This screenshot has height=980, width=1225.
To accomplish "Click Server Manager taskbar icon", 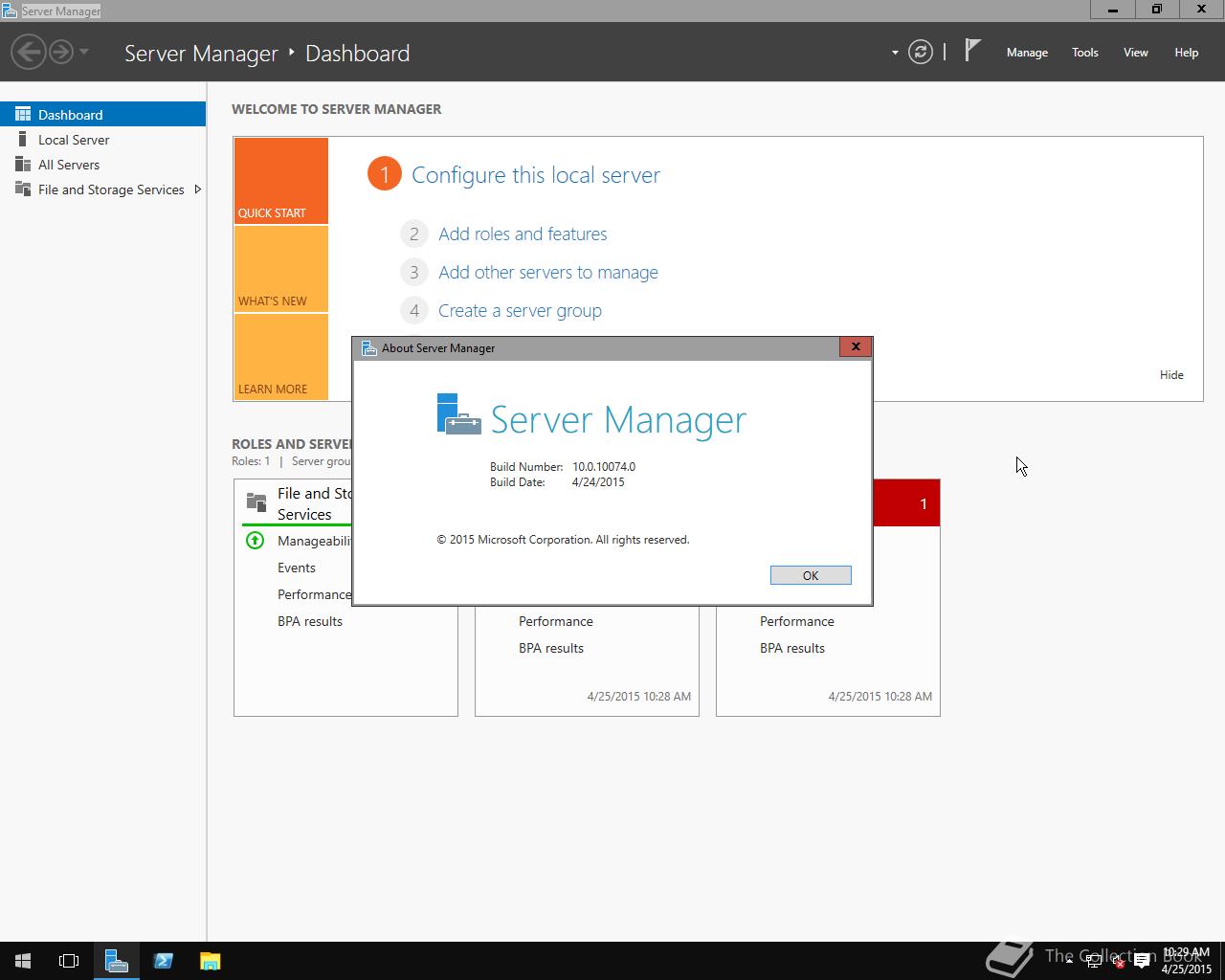I will [117, 961].
